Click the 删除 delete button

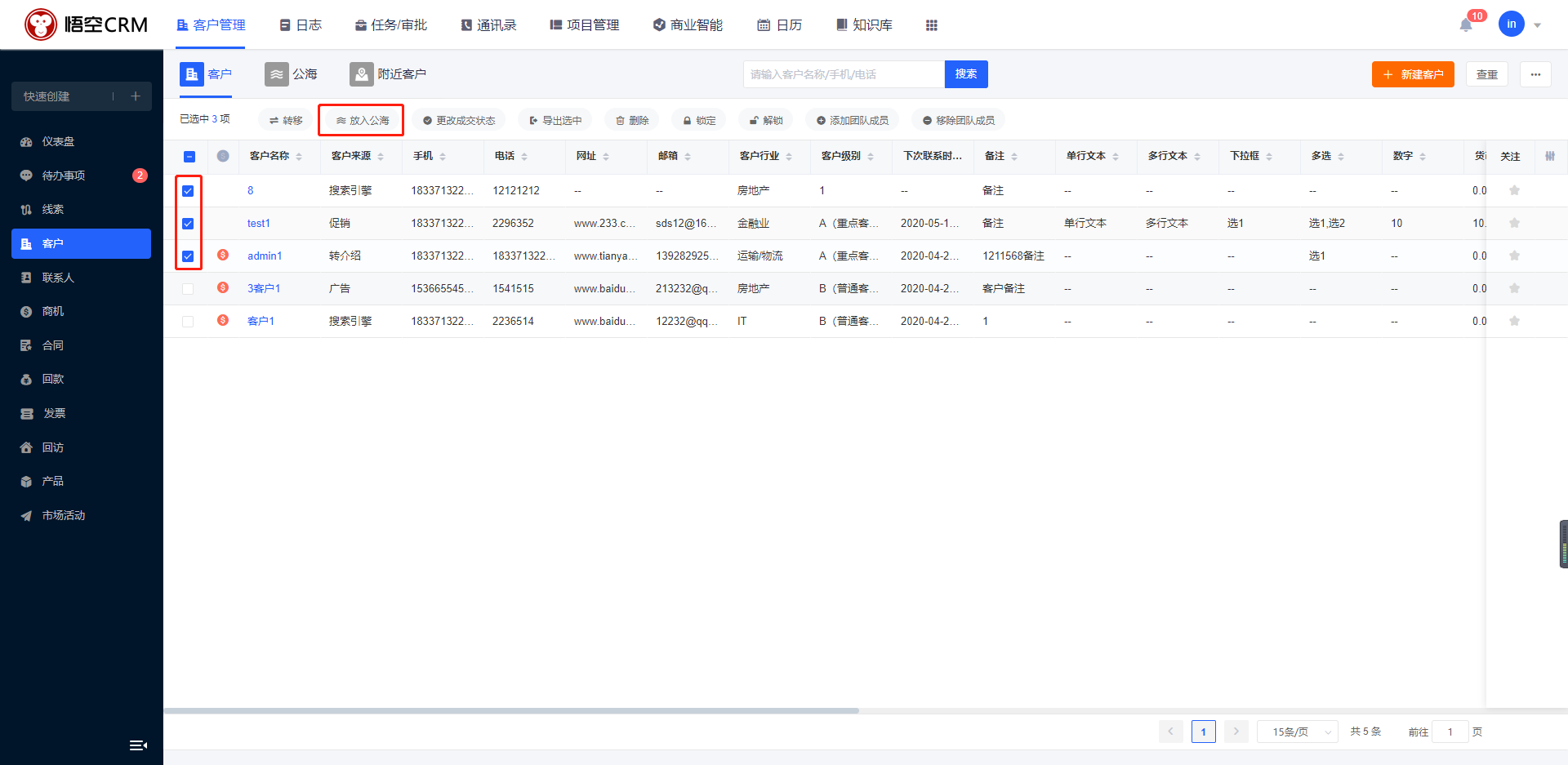coord(632,120)
